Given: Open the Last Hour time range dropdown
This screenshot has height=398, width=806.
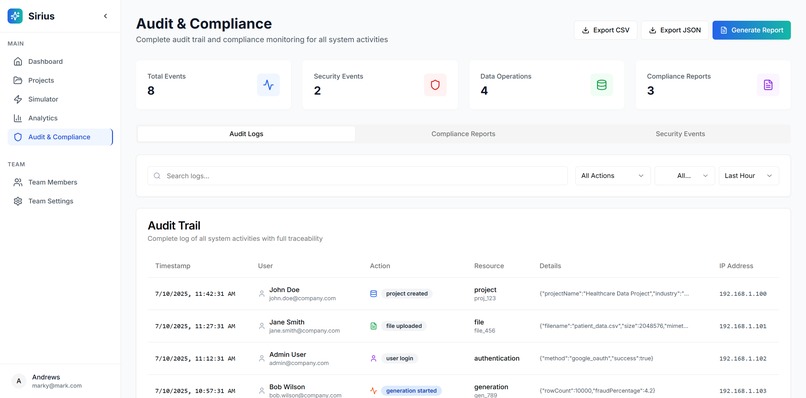Looking at the screenshot, I should [748, 176].
